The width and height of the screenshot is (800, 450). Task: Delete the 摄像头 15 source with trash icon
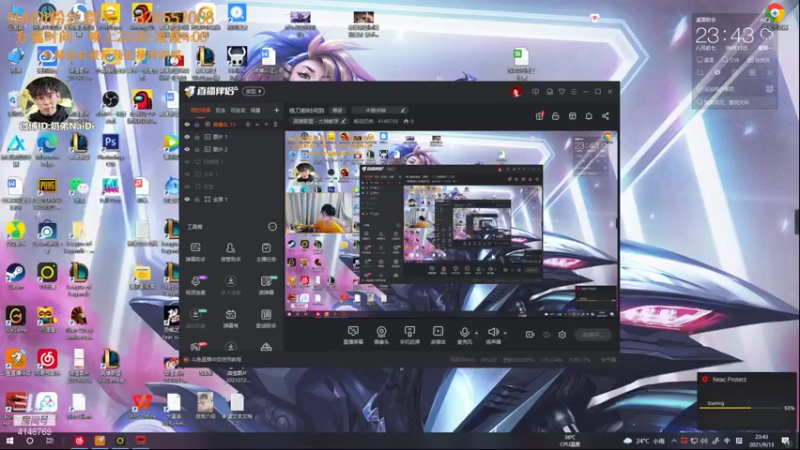pyautogui.click(x=276, y=124)
